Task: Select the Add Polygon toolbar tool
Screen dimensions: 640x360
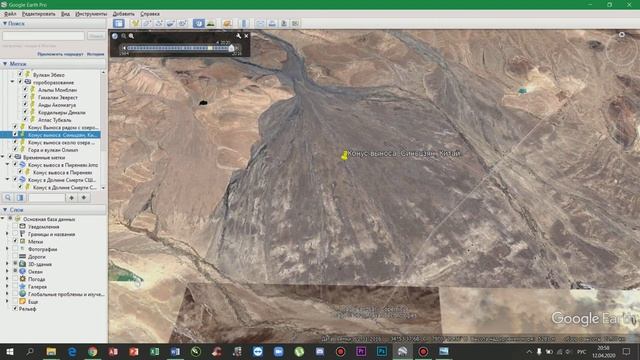Action: pyautogui.click(x=147, y=24)
